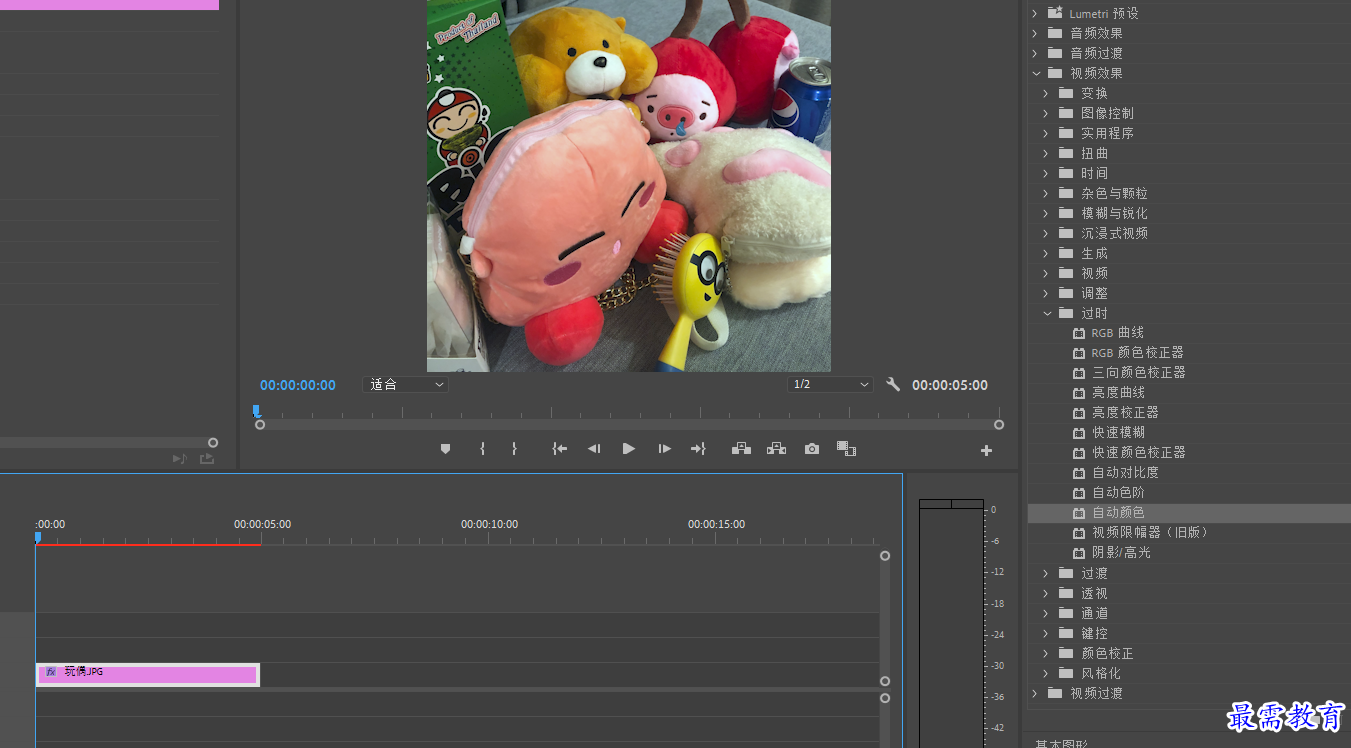This screenshot has height=748, width=1351.
Task: Open program monitor settings wrench
Action: pos(893,384)
